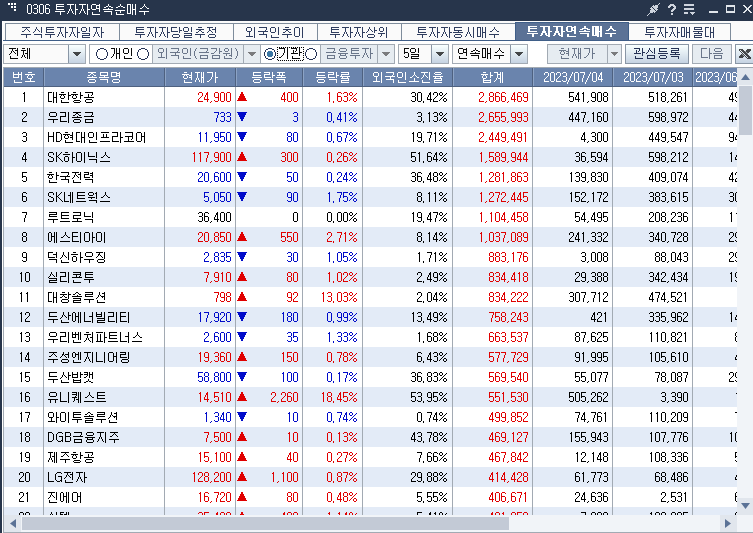Select the 금융투자 radio button
Image resolution: width=753 pixels, height=533 pixels.
(x=311, y=54)
